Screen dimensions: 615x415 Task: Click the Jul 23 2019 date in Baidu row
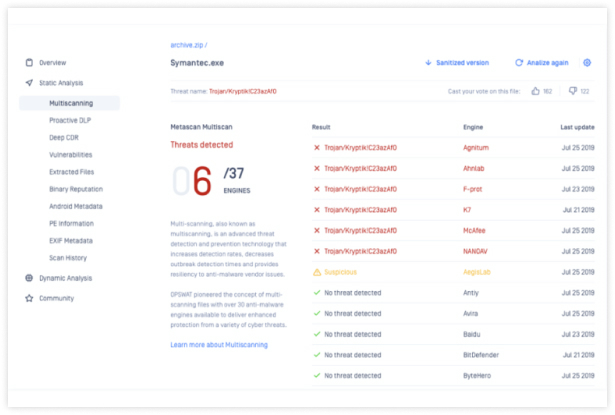click(x=578, y=334)
